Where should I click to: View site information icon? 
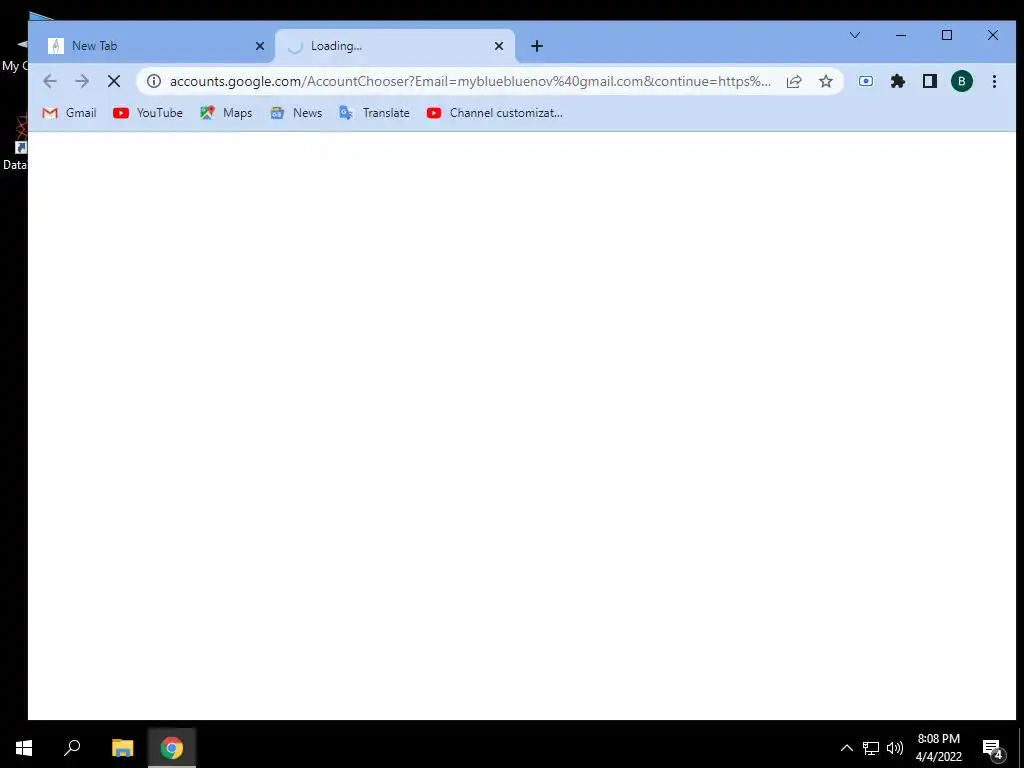(153, 81)
